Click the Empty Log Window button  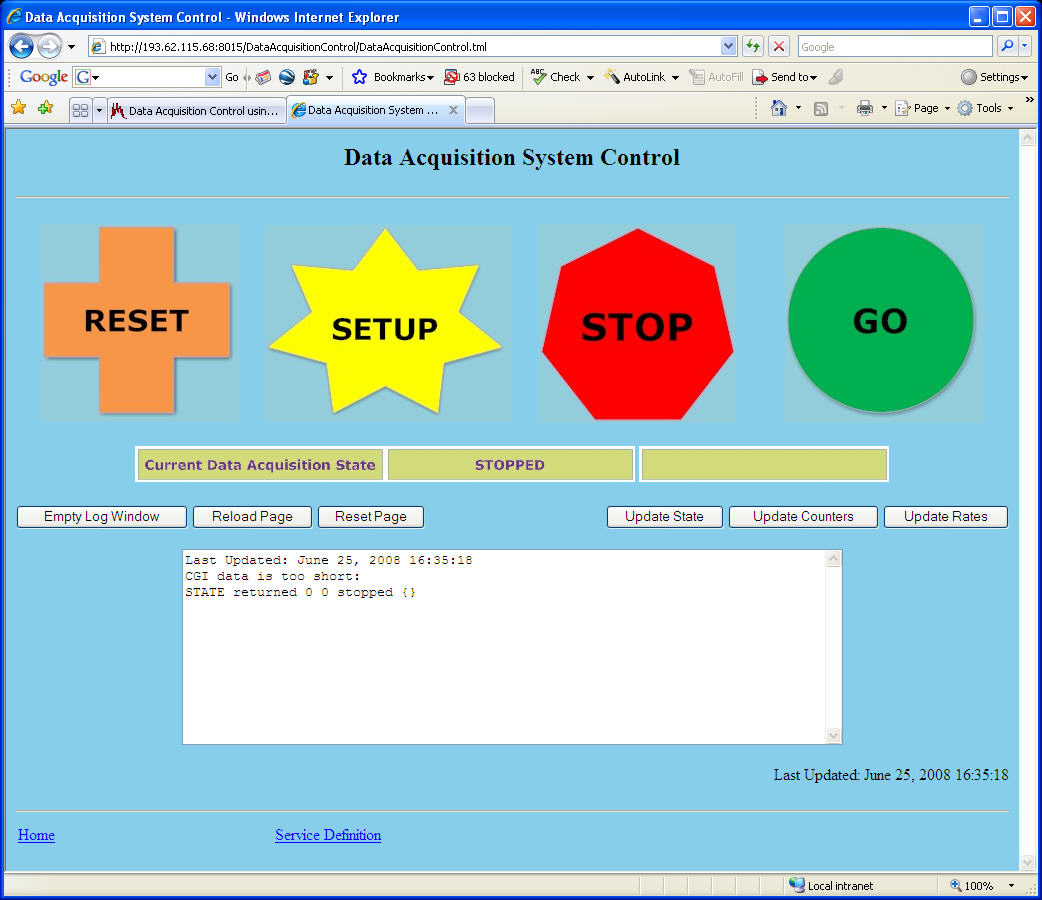coord(102,517)
